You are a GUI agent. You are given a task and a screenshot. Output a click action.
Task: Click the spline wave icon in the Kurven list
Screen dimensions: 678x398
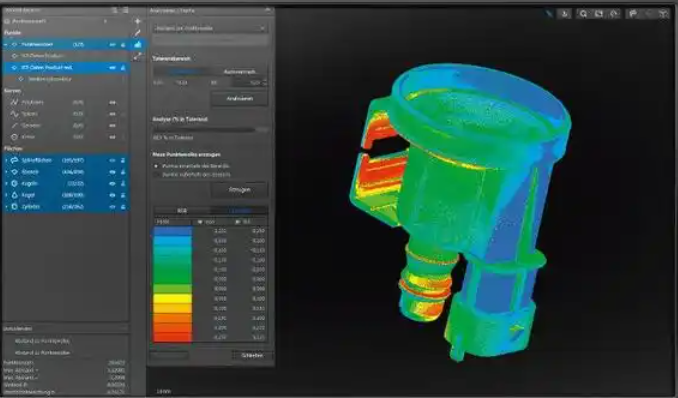14,114
